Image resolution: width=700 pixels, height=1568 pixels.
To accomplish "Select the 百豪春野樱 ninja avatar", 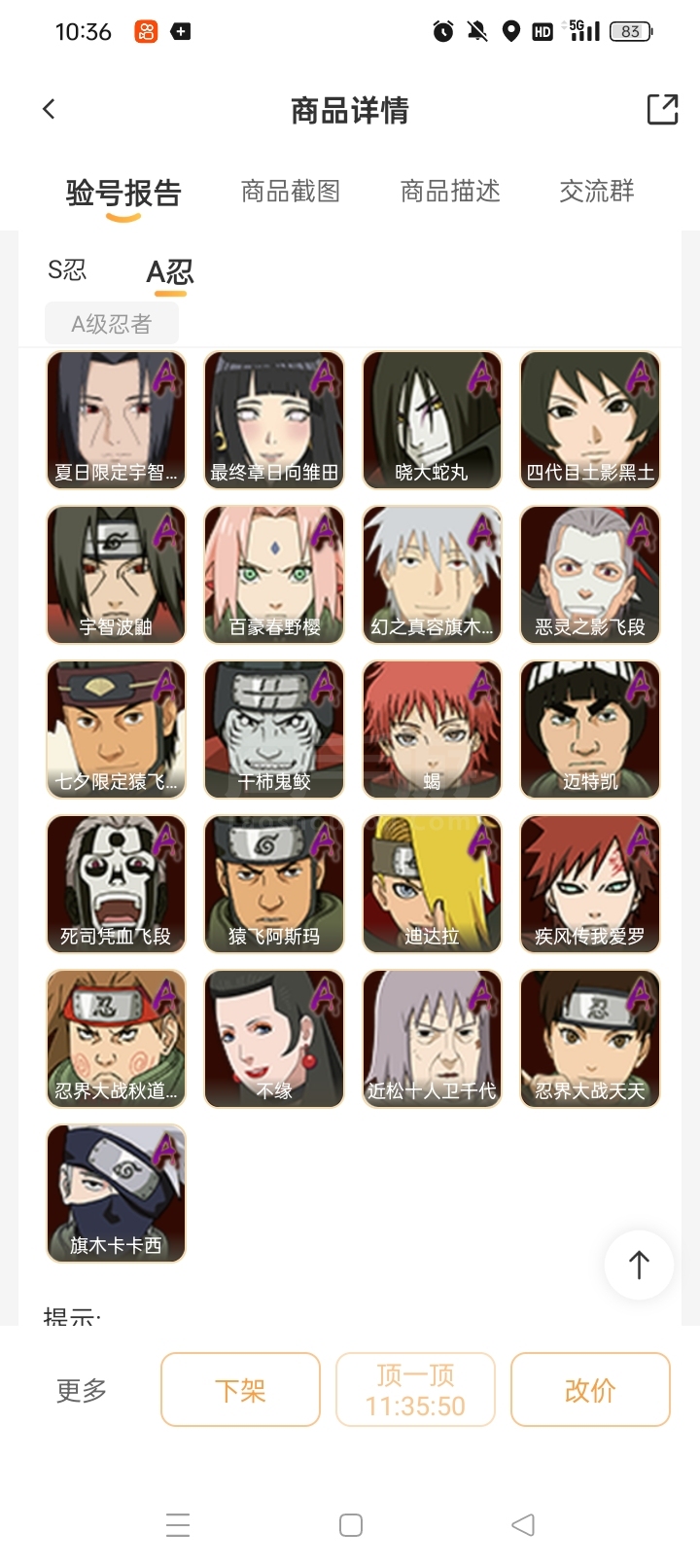I will [274, 575].
